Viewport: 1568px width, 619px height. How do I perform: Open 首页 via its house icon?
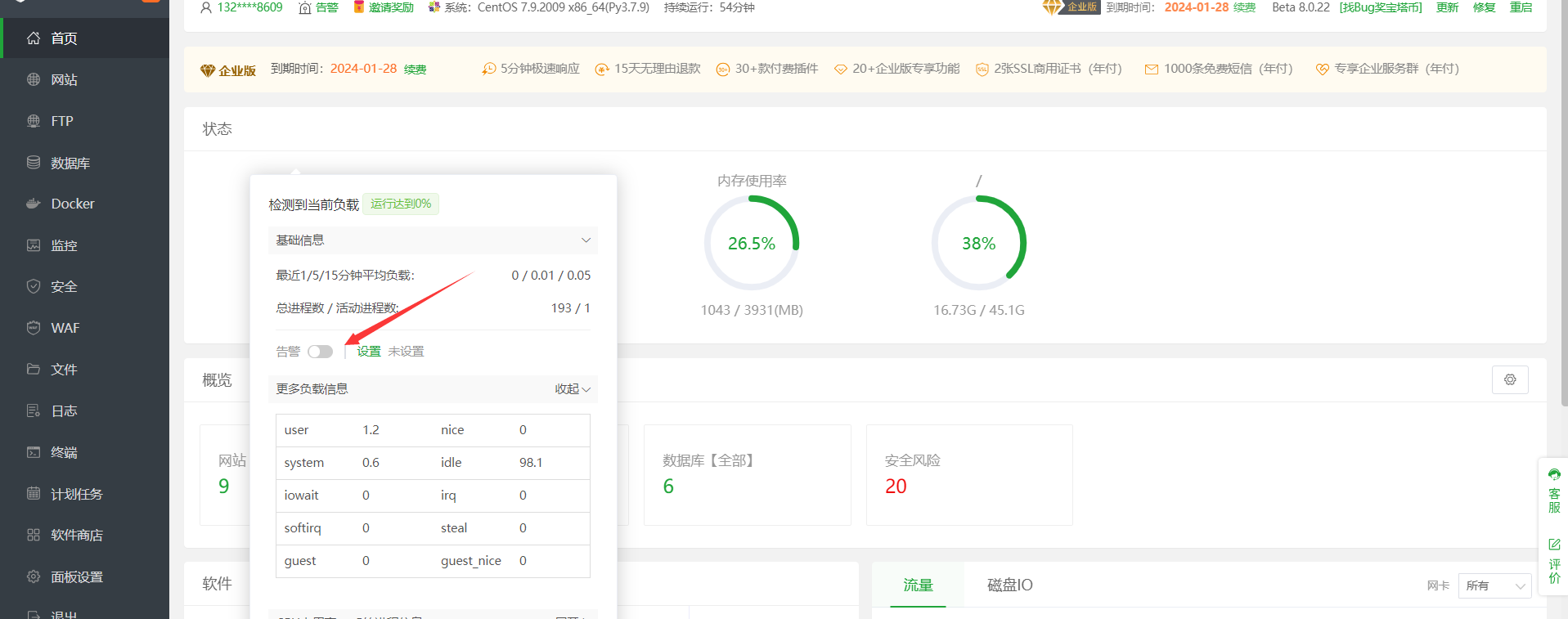coord(34,38)
